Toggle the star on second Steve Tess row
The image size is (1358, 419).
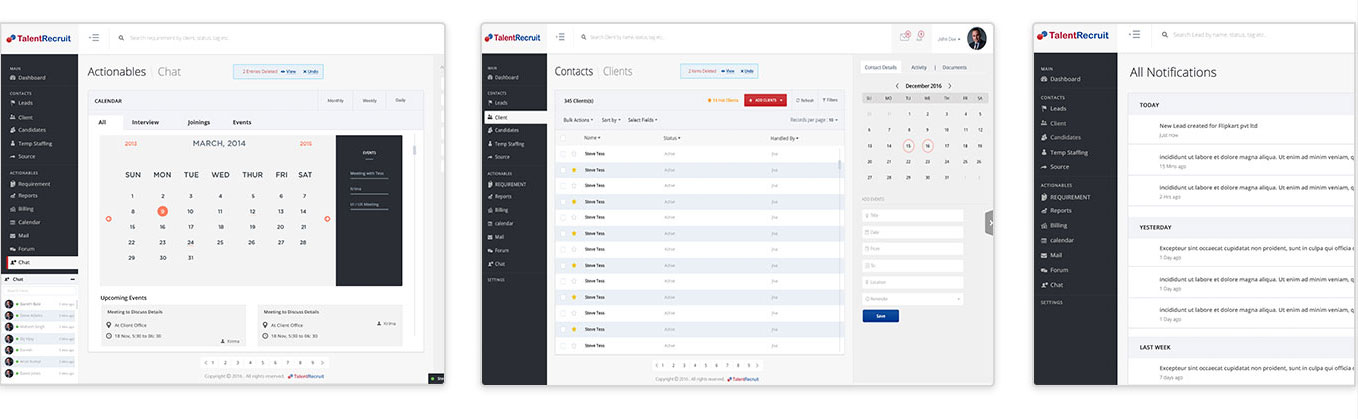point(573,170)
